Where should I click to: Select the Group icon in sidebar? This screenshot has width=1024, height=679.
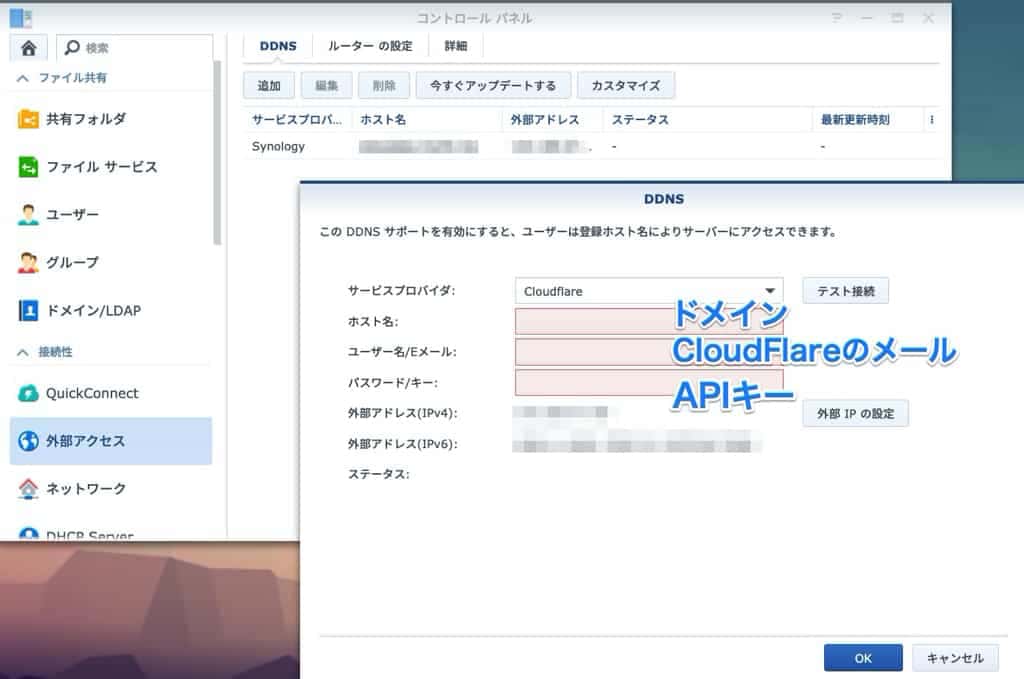[x=28, y=262]
